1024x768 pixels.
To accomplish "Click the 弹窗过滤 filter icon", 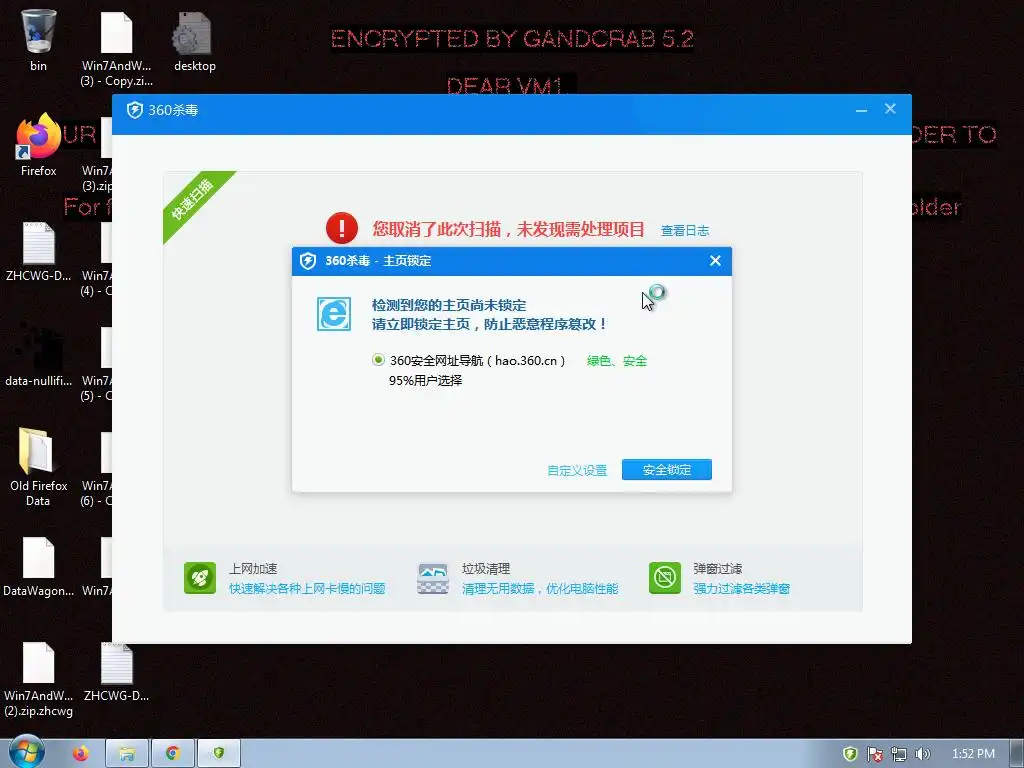I will pyautogui.click(x=665, y=578).
